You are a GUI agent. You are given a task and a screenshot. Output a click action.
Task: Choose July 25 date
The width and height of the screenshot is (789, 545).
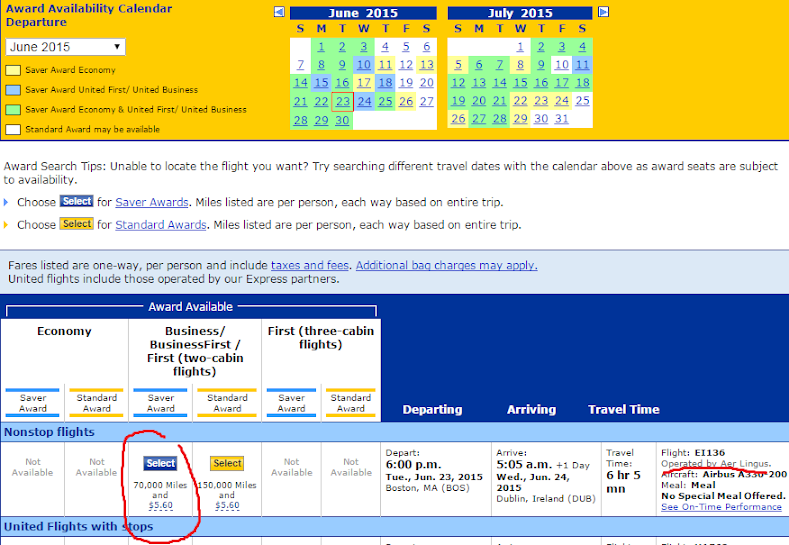click(582, 101)
